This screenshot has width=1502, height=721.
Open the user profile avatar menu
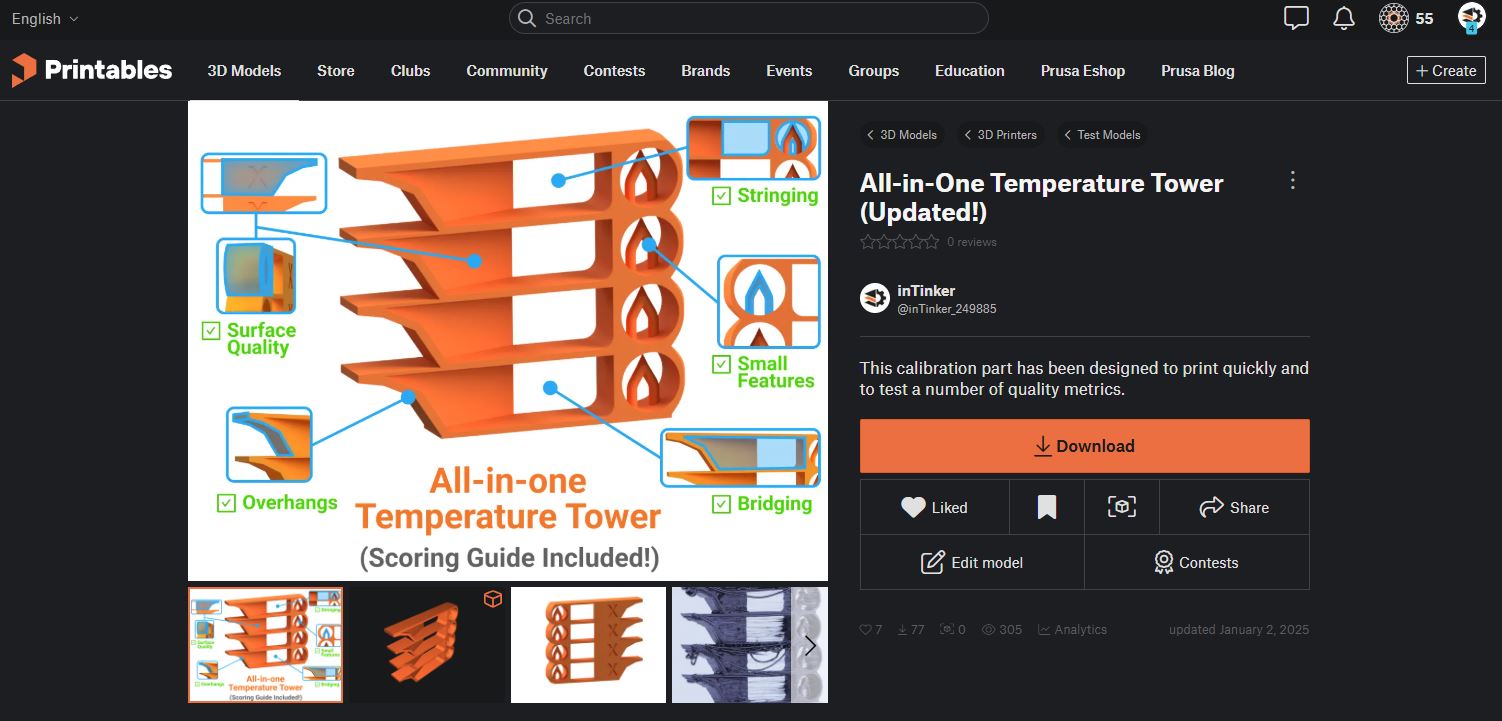(x=1472, y=18)
